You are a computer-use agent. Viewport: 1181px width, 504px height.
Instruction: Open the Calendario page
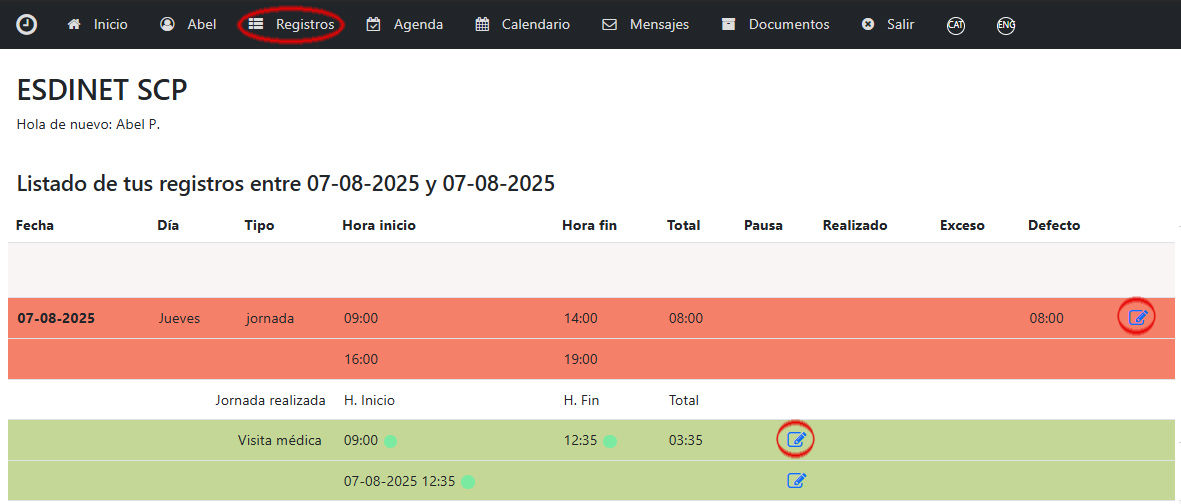coord(523,24)
